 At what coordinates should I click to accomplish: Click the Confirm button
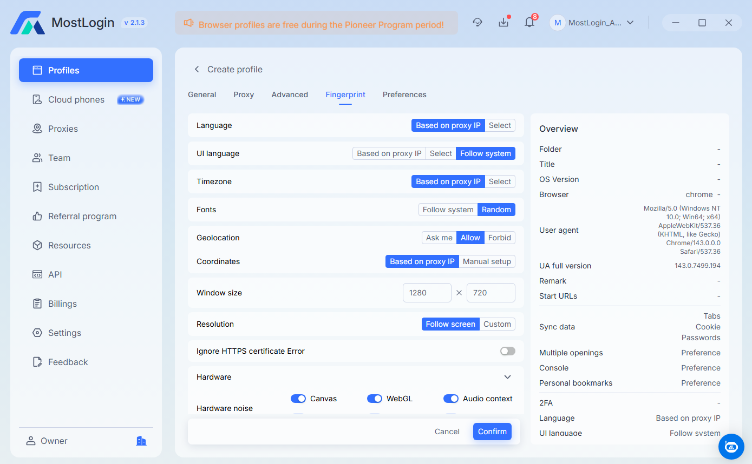[492, 431]
